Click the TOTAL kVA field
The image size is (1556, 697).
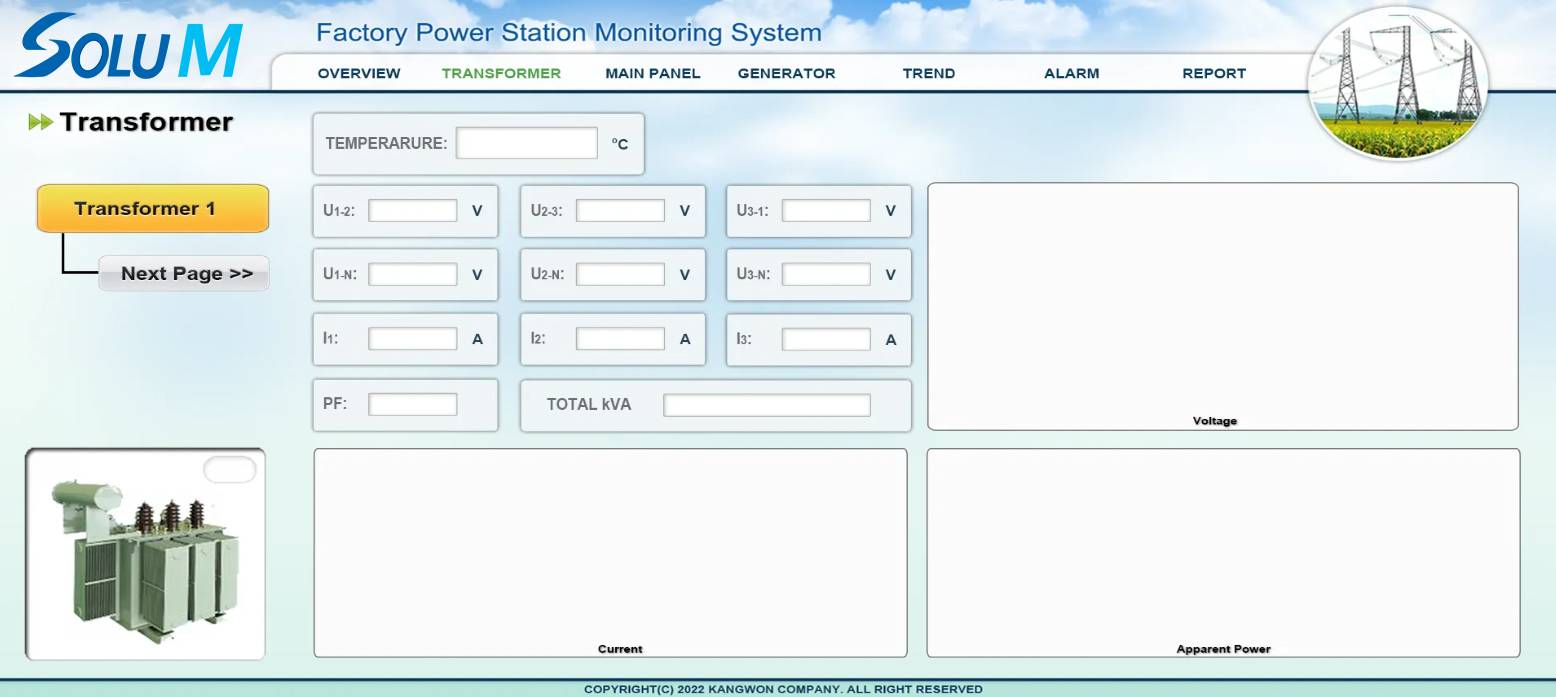tap(766, 405)
